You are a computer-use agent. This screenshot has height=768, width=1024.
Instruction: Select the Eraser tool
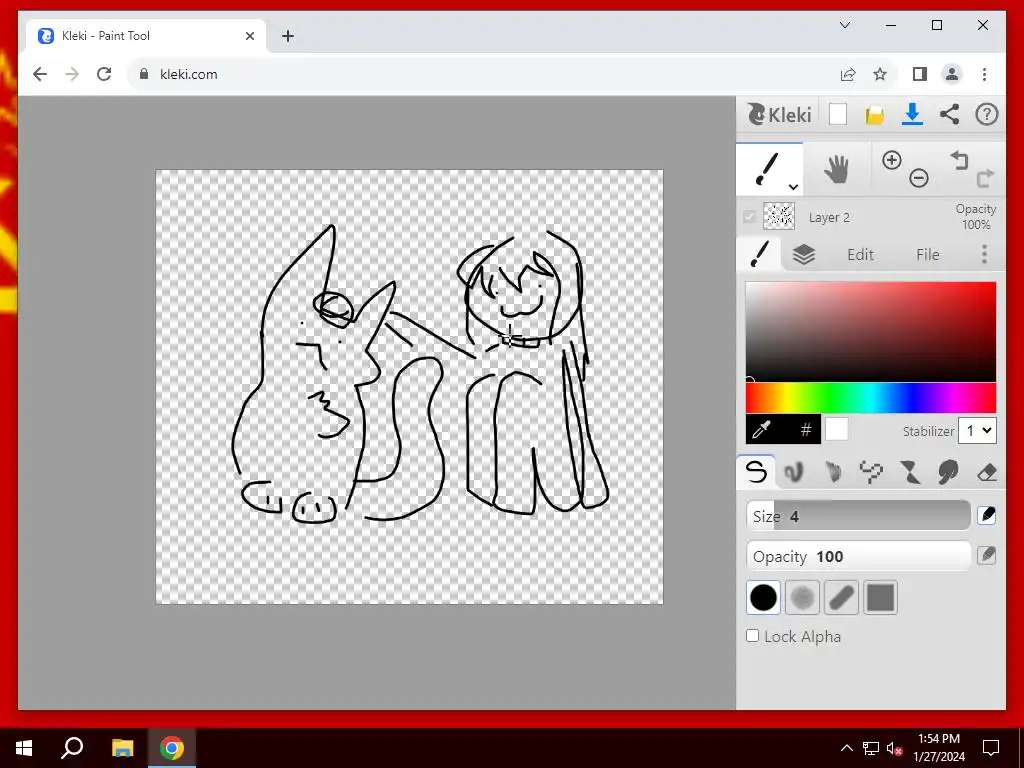[987, 472]
